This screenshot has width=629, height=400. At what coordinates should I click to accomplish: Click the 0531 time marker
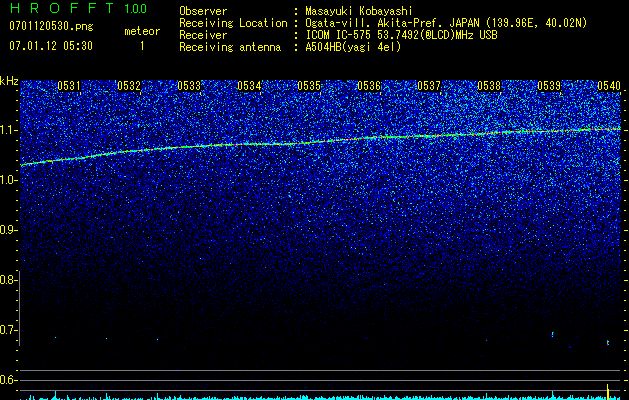click(69, 85)
